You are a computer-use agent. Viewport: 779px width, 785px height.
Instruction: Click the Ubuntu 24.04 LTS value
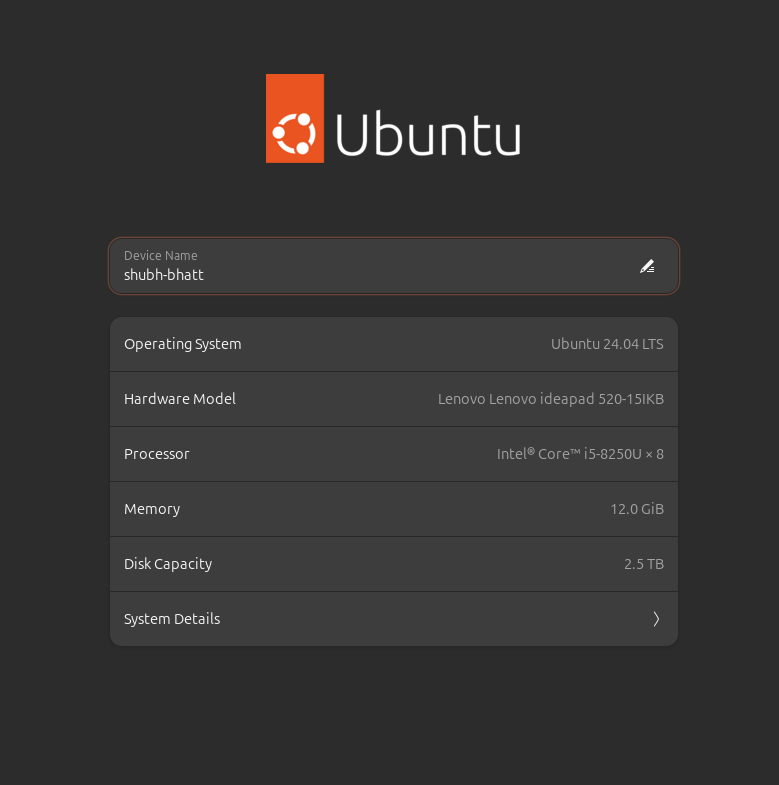point(607,344)
